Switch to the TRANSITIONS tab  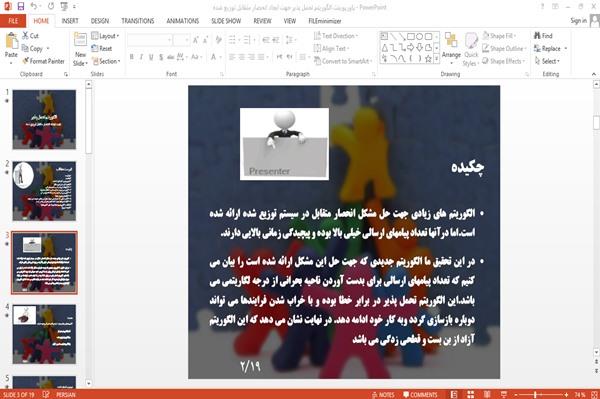point(138,21)
